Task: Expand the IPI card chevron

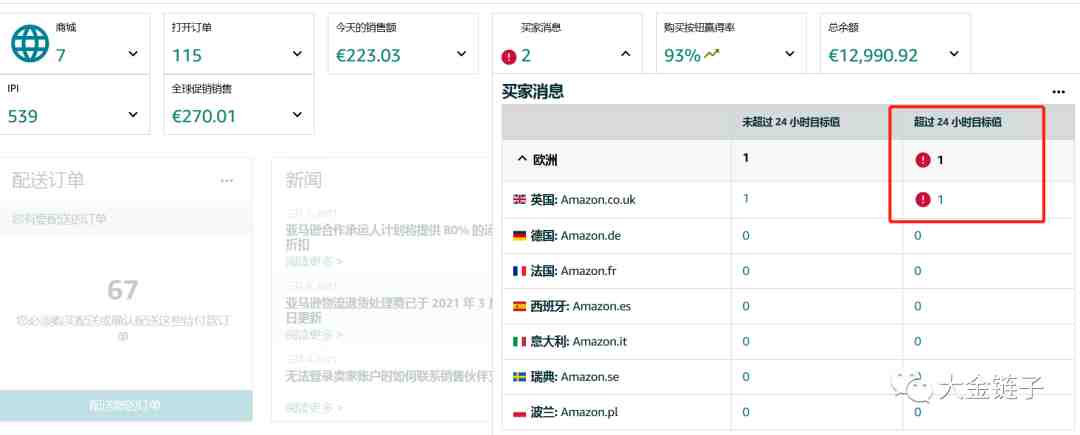Action: (x=133, y=114)
